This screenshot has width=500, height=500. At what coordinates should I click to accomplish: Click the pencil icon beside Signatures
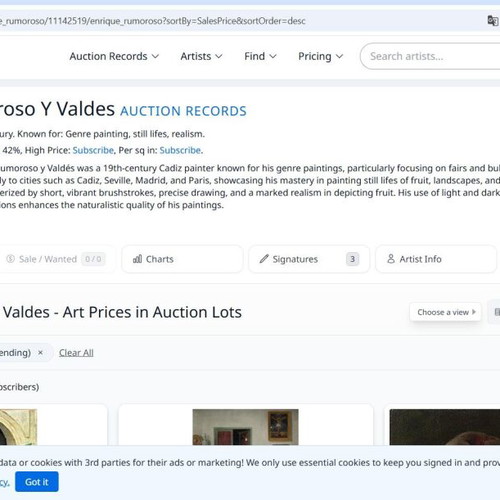pos(264,259)
